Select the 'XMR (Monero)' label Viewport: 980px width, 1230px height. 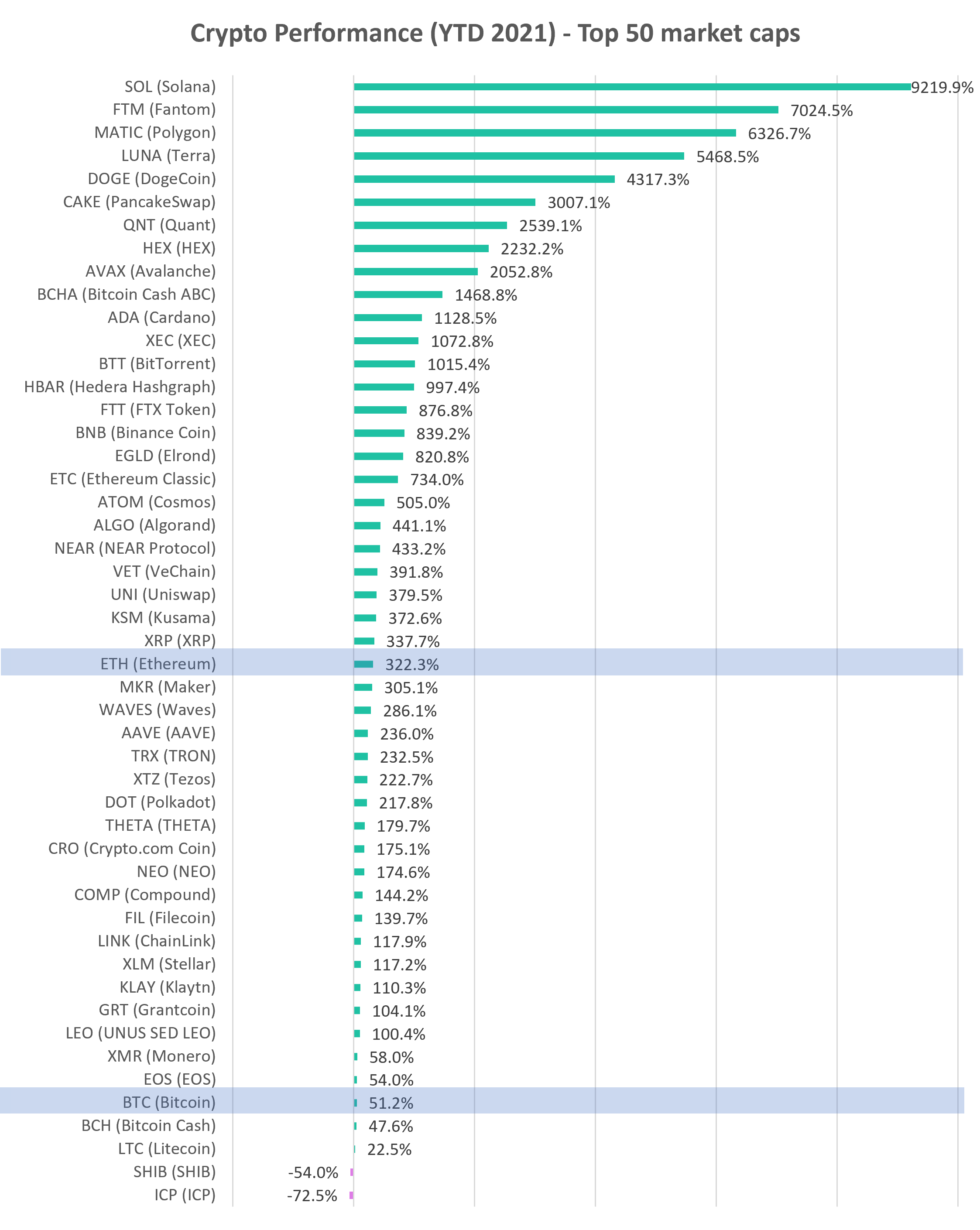point(161,1056)
